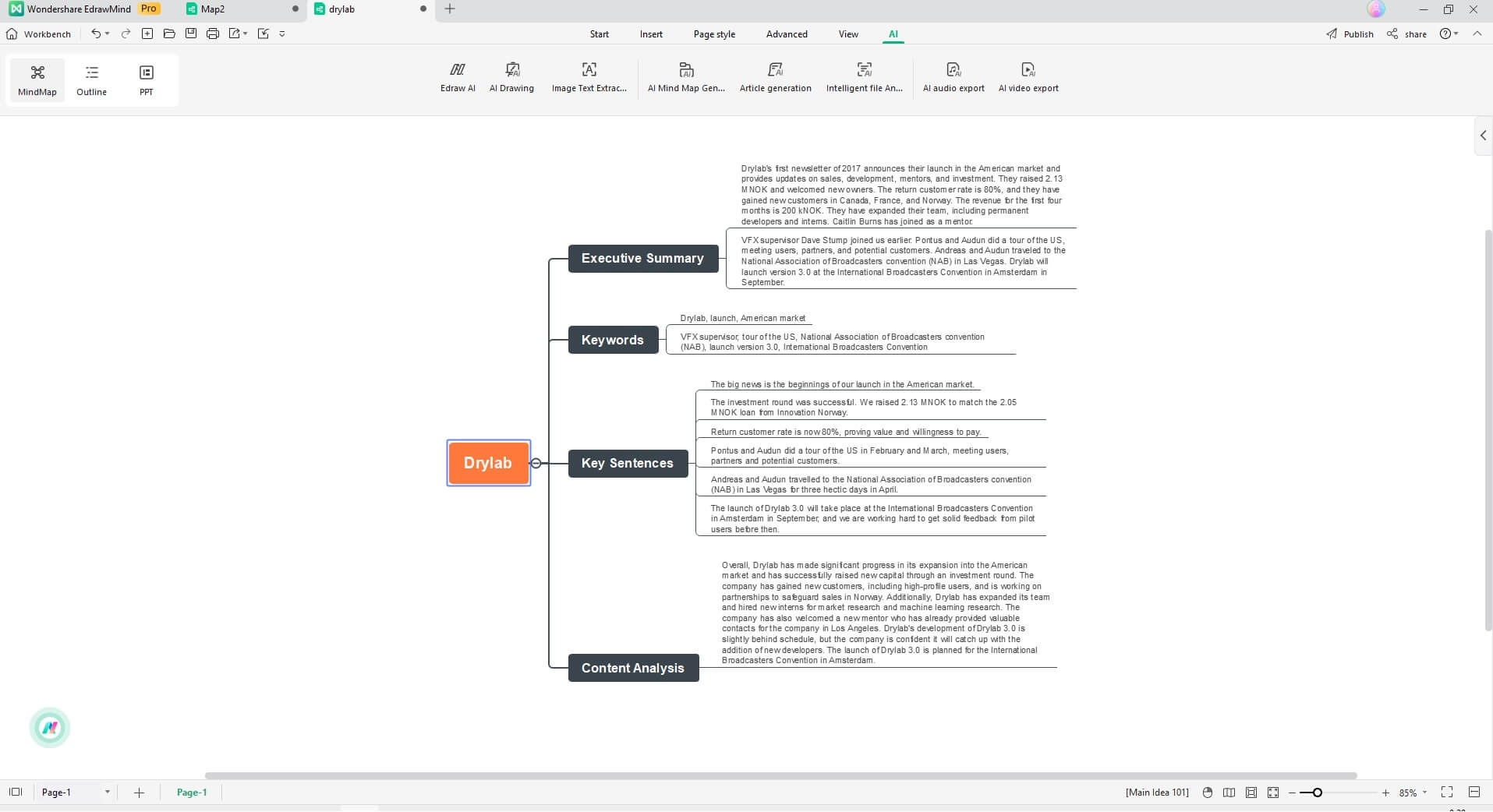This screenshot has height=812, width=1493.
Task: Select the Page-1 sheet tab
Action: pos(192,792)
